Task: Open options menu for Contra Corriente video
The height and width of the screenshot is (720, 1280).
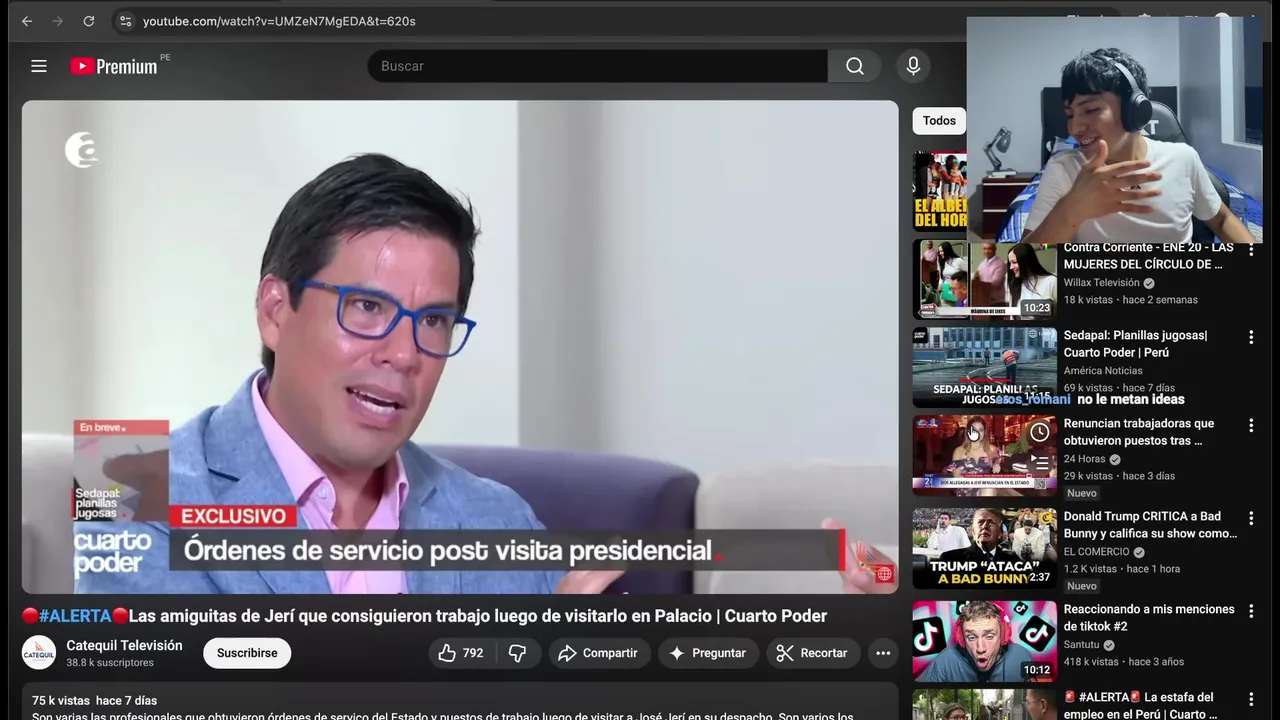Action: coord(1250,250)
